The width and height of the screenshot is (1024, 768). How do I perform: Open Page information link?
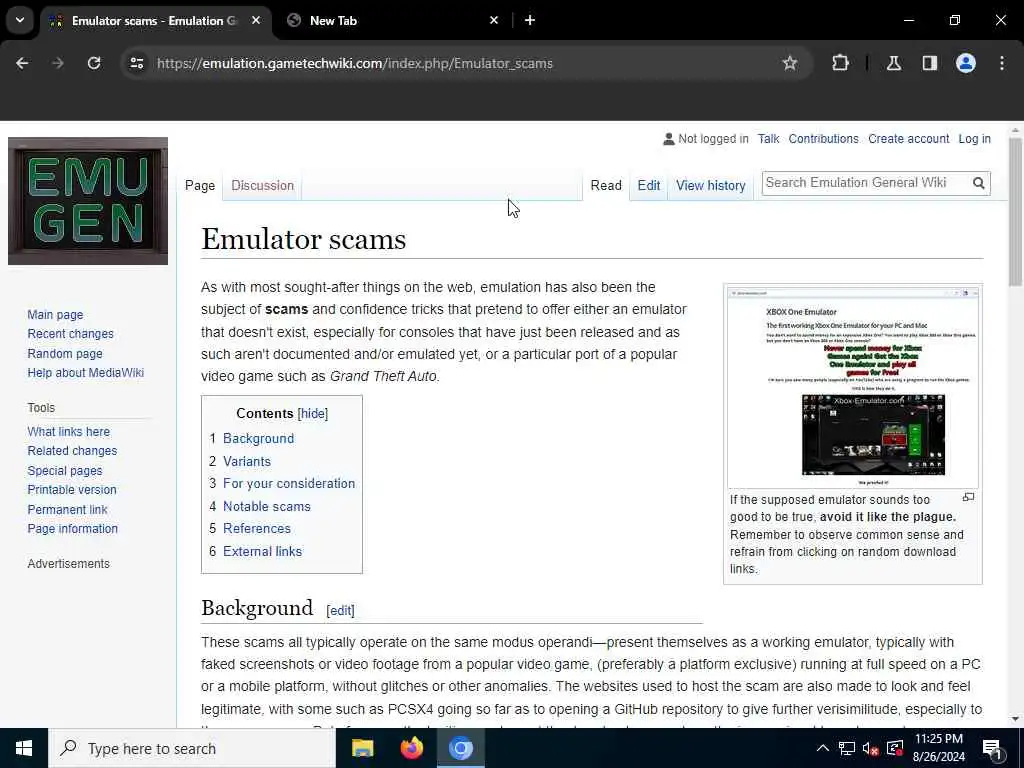72,529
